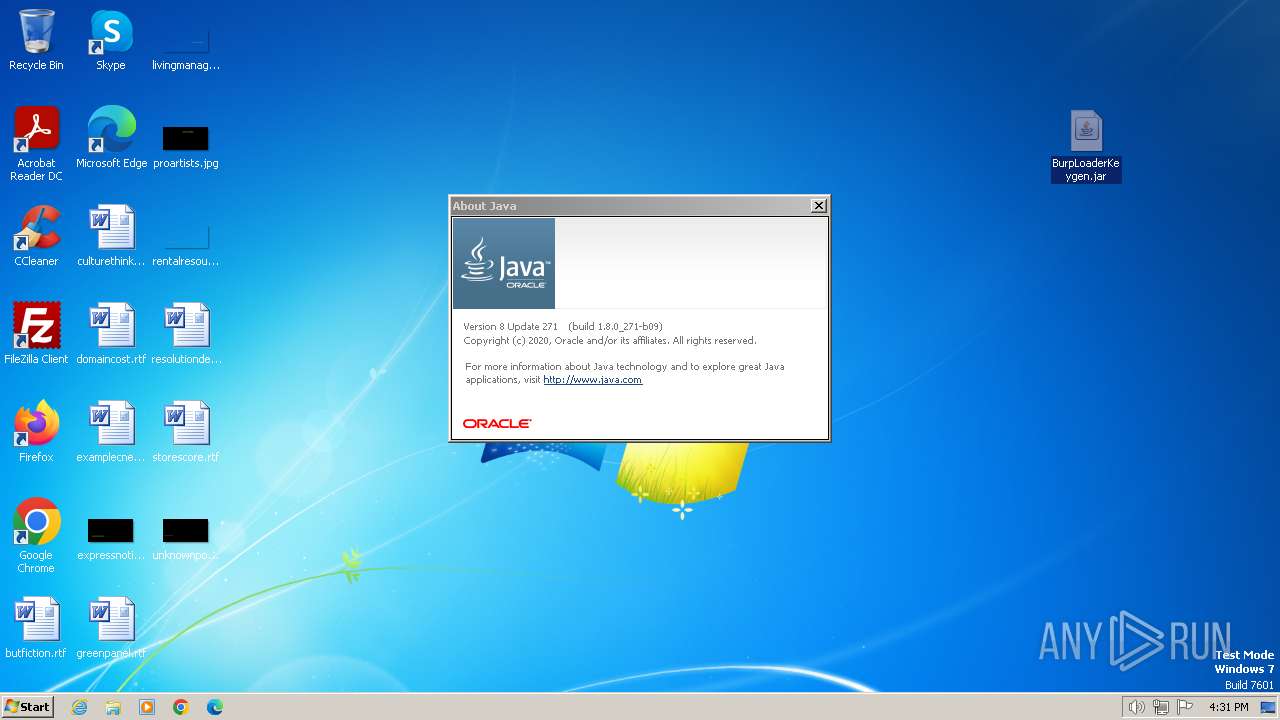
Task: Select the Skype shortcut icon
Action: (x=111, y=40)
